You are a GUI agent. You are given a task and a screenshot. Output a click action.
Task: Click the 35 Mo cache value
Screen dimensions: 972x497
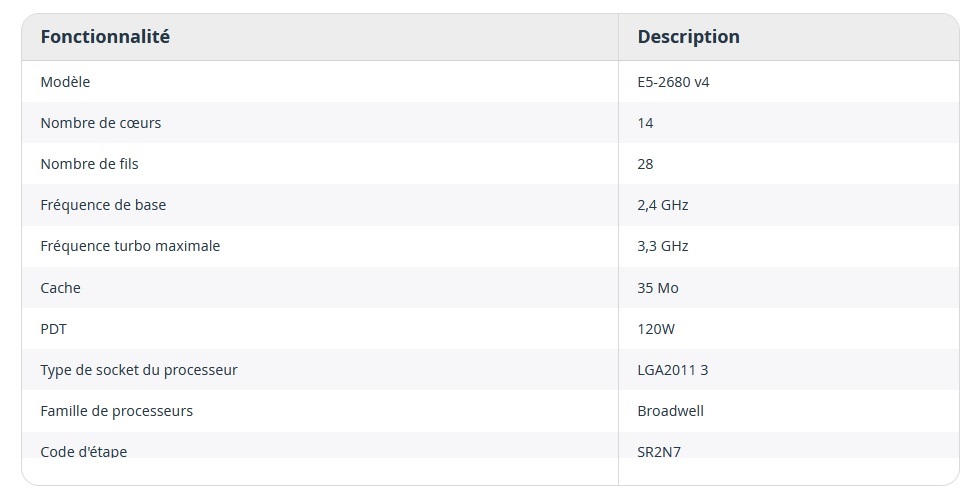click(x=657, y=288)
